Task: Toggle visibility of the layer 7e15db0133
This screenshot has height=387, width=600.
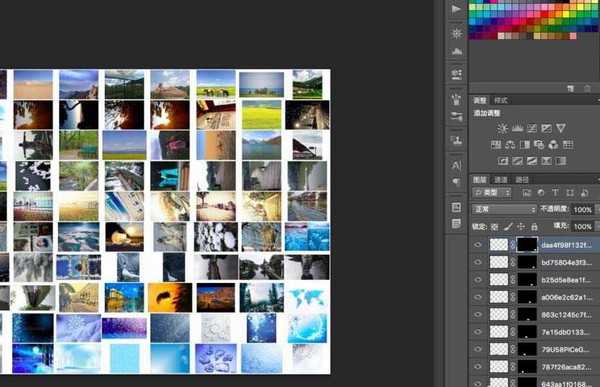Action: pos(478,332)
